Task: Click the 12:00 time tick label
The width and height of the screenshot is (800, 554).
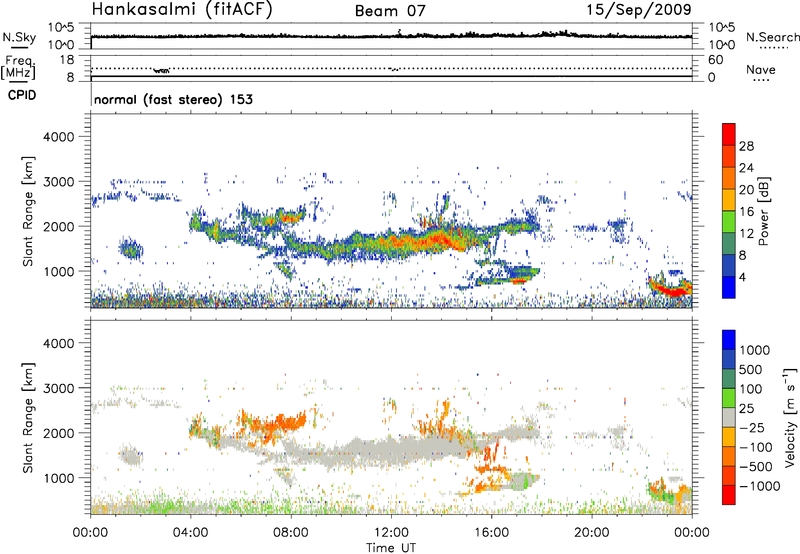Action: [x=391, y=533]
